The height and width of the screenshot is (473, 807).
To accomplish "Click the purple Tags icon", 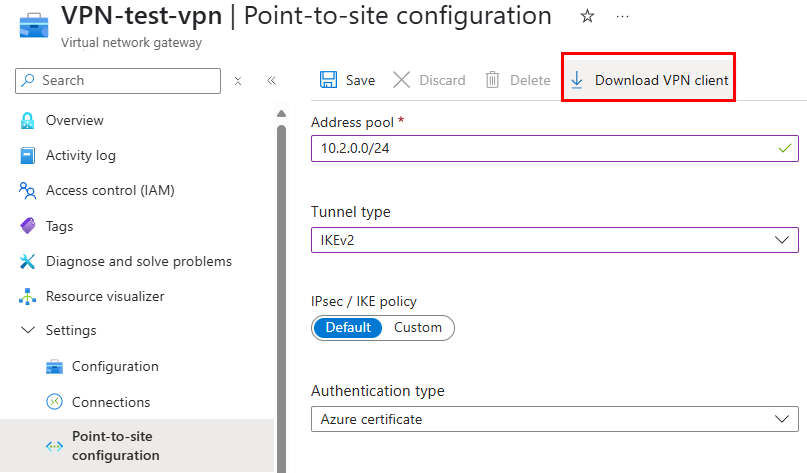I will [27, 225].
